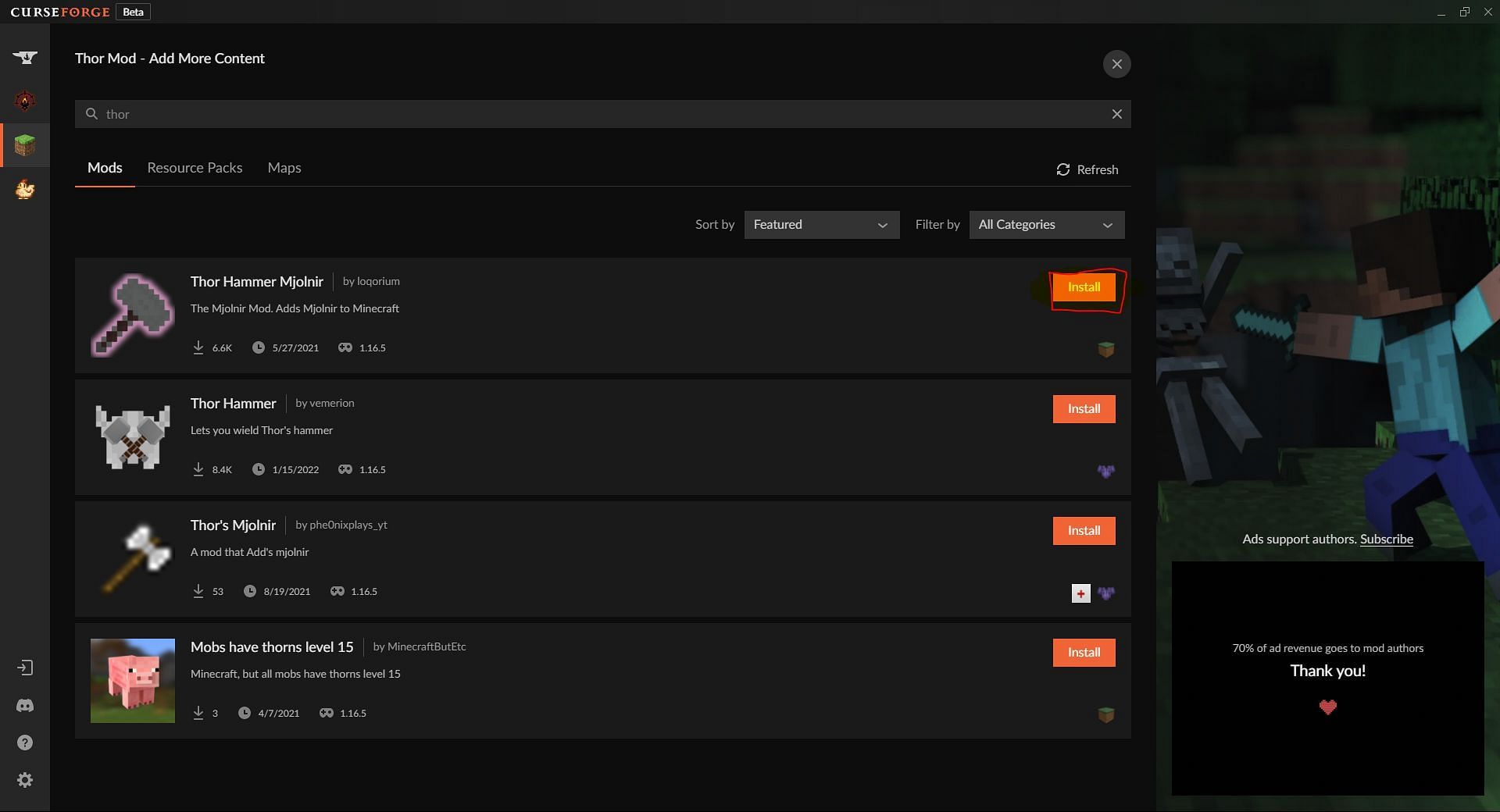The height and width of the screenshot is (812, 1500).
Task: Open the CurseForge home anvil icon
Action: pos(25,58)
